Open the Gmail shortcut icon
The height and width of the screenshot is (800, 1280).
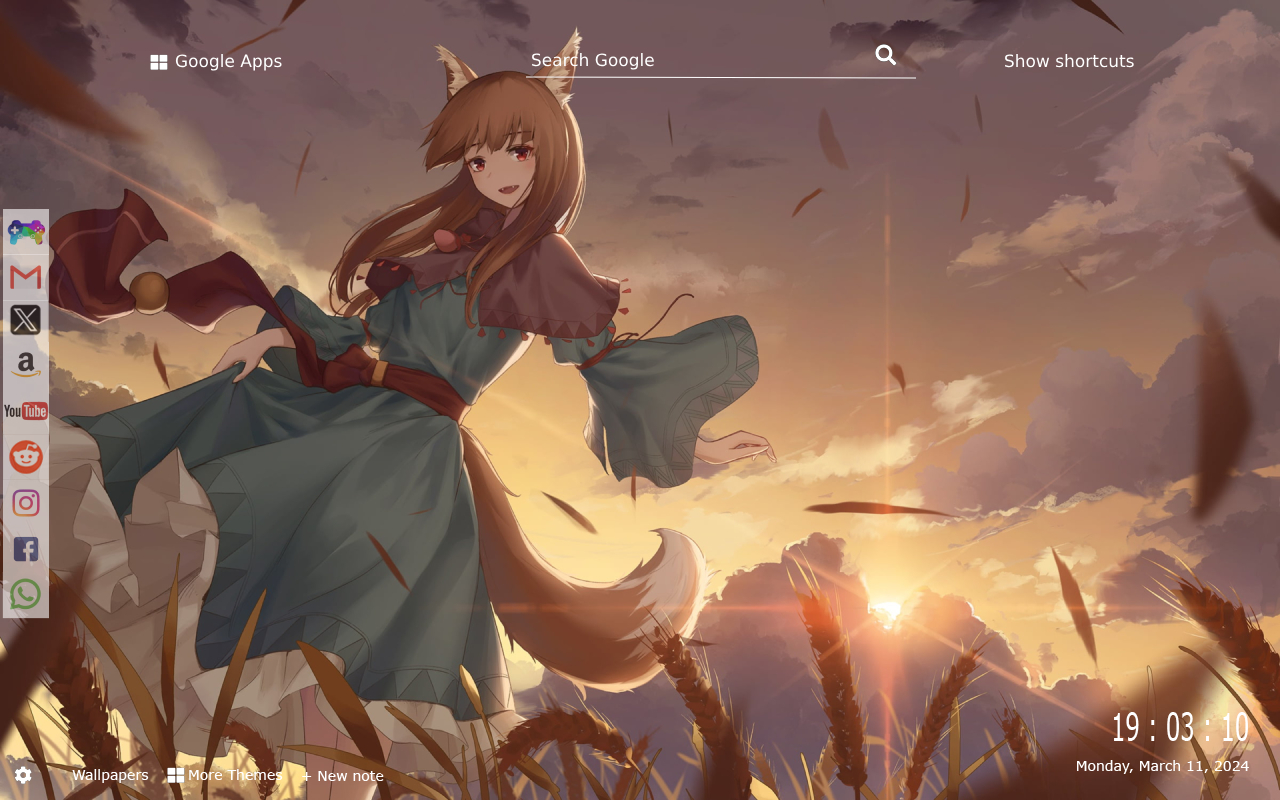point(26,277)
